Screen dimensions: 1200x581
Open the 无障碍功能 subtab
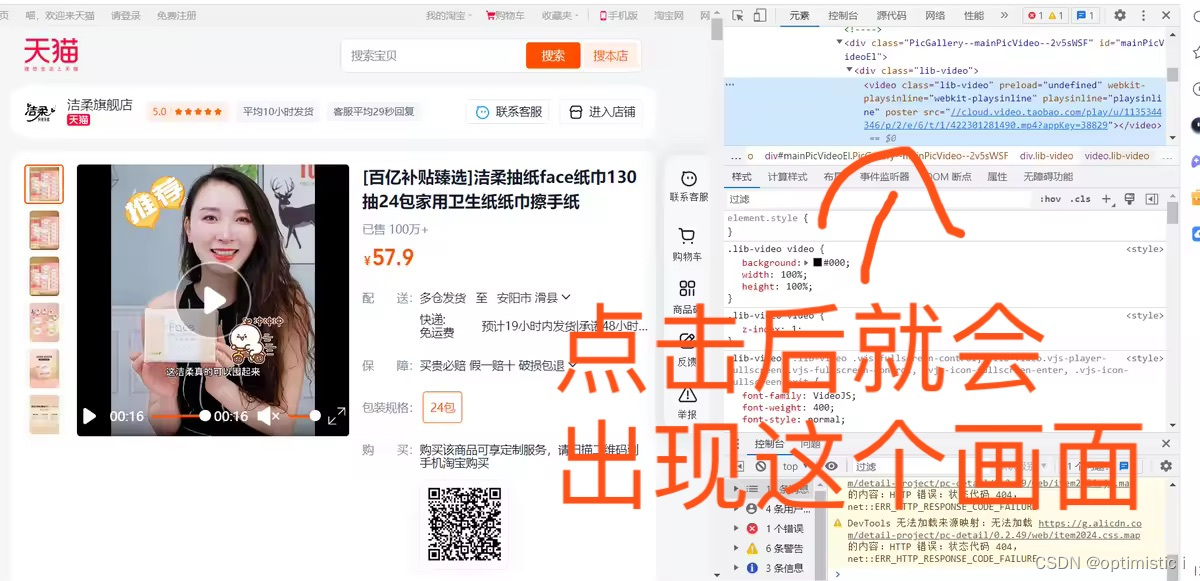coord(1048,177)
